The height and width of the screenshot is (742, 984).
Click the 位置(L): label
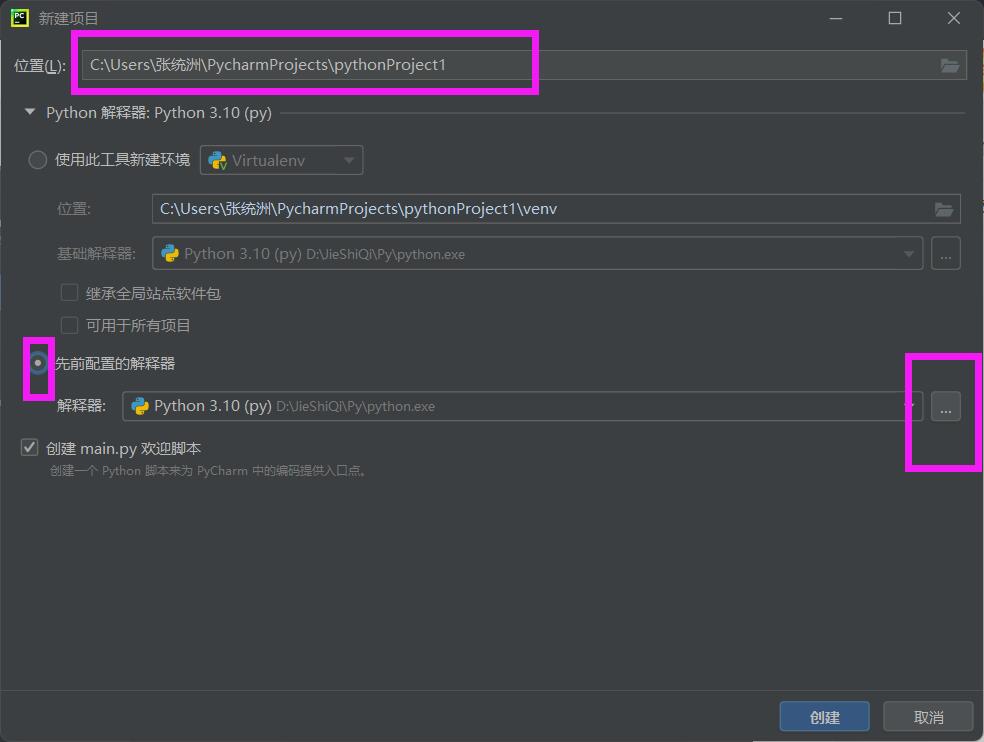(40, 65)
